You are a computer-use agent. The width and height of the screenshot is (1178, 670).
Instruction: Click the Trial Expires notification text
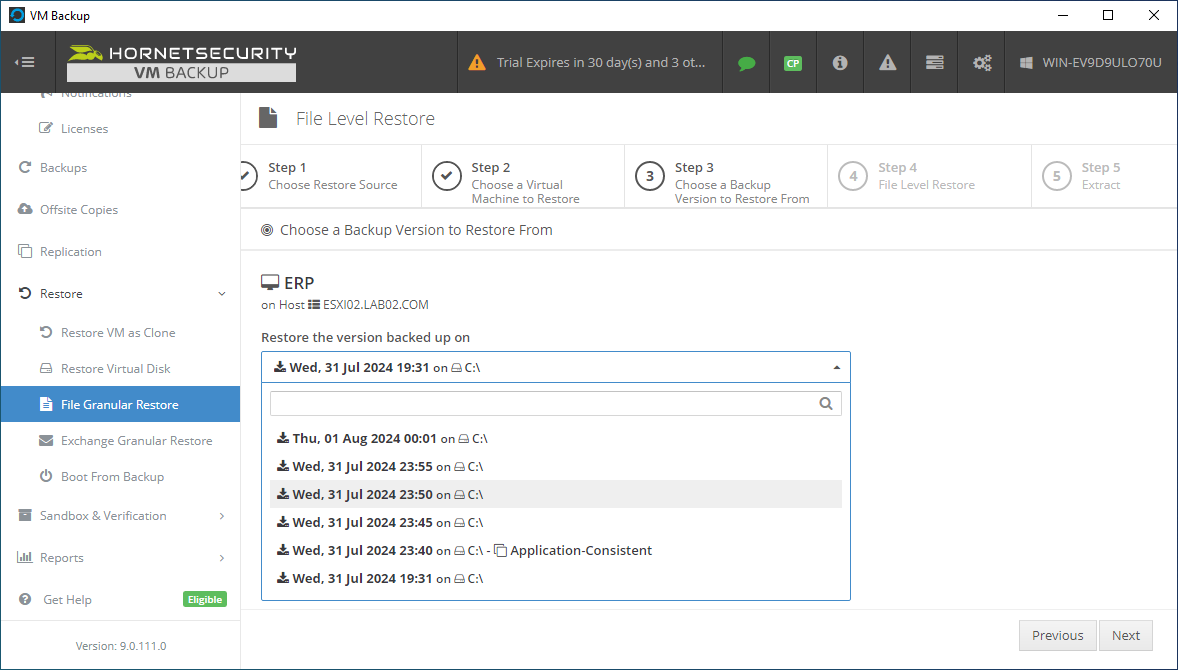601,62
